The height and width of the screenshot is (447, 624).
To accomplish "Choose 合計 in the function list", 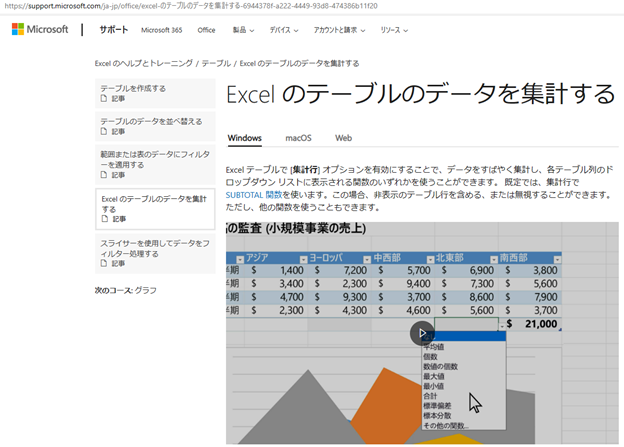I will (x=464, y=396).
